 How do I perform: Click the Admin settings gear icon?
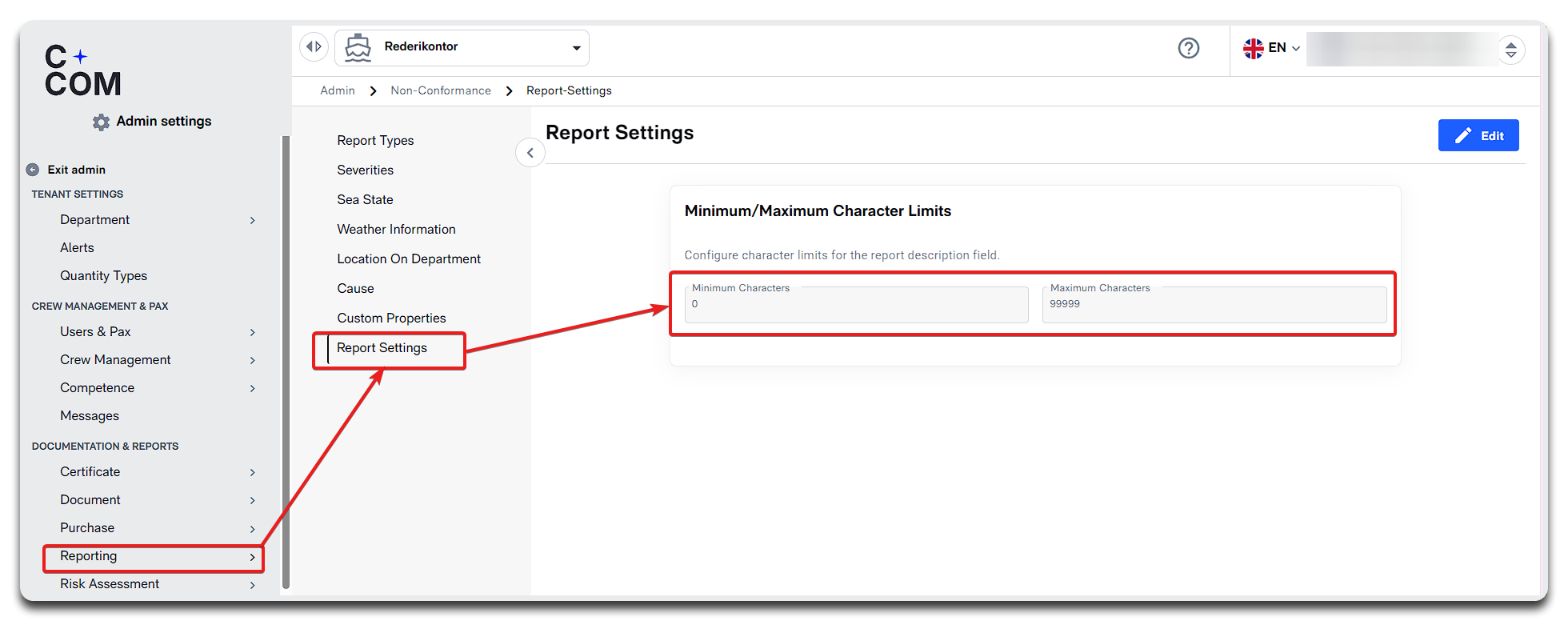(101, 122)
